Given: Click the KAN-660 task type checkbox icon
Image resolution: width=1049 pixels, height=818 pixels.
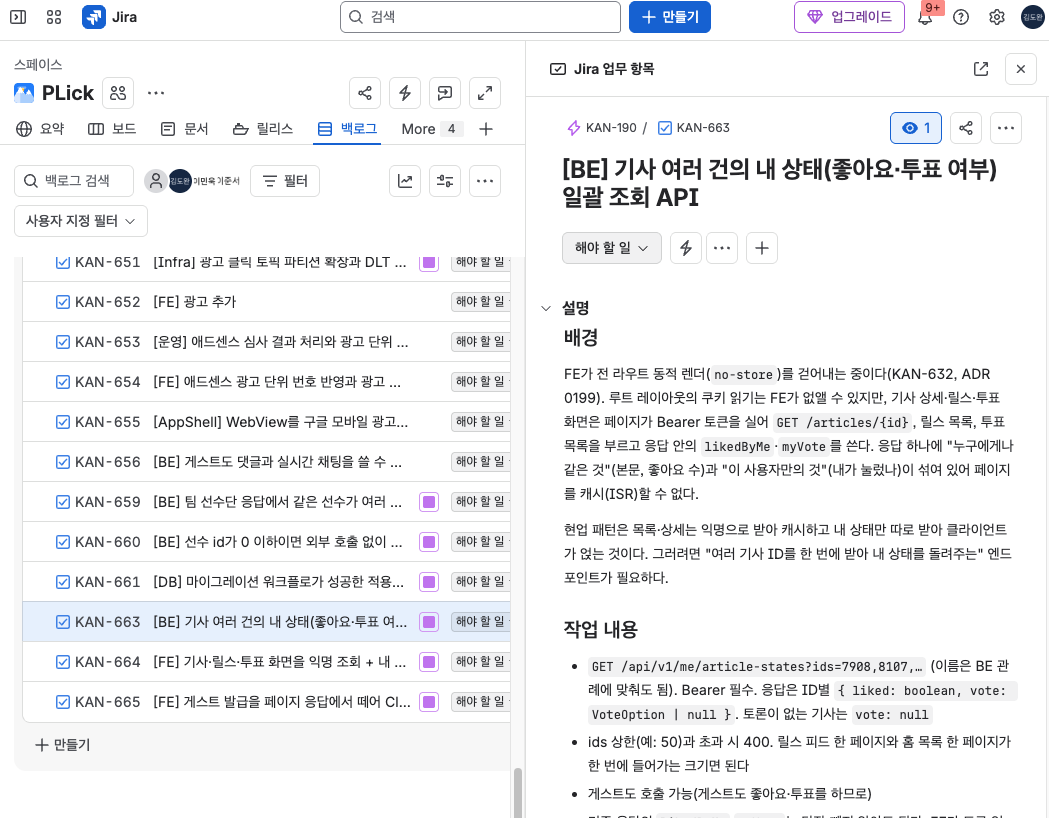Looking at the screenshot, I should pos(63,542).
